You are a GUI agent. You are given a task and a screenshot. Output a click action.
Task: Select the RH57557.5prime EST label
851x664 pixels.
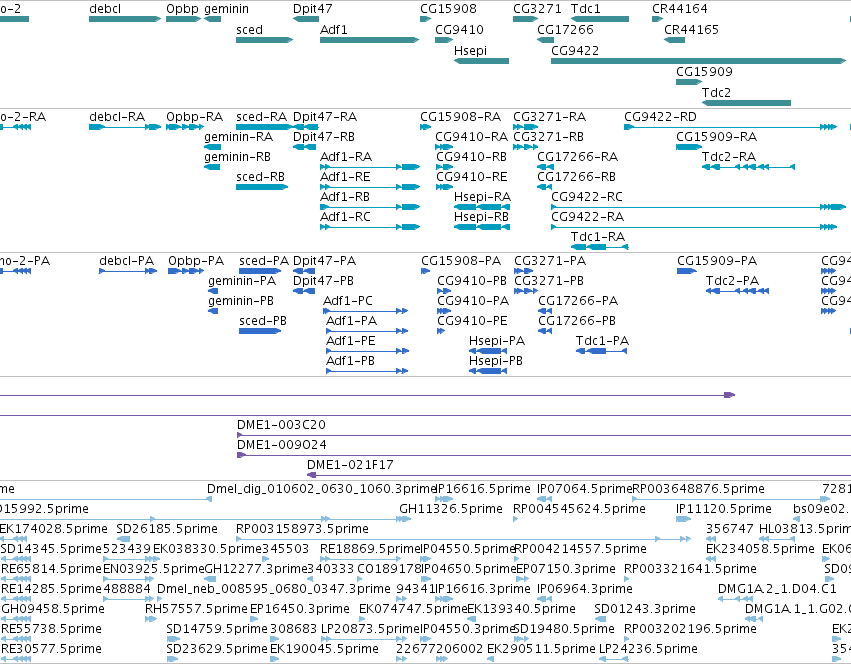pos(196,609)
